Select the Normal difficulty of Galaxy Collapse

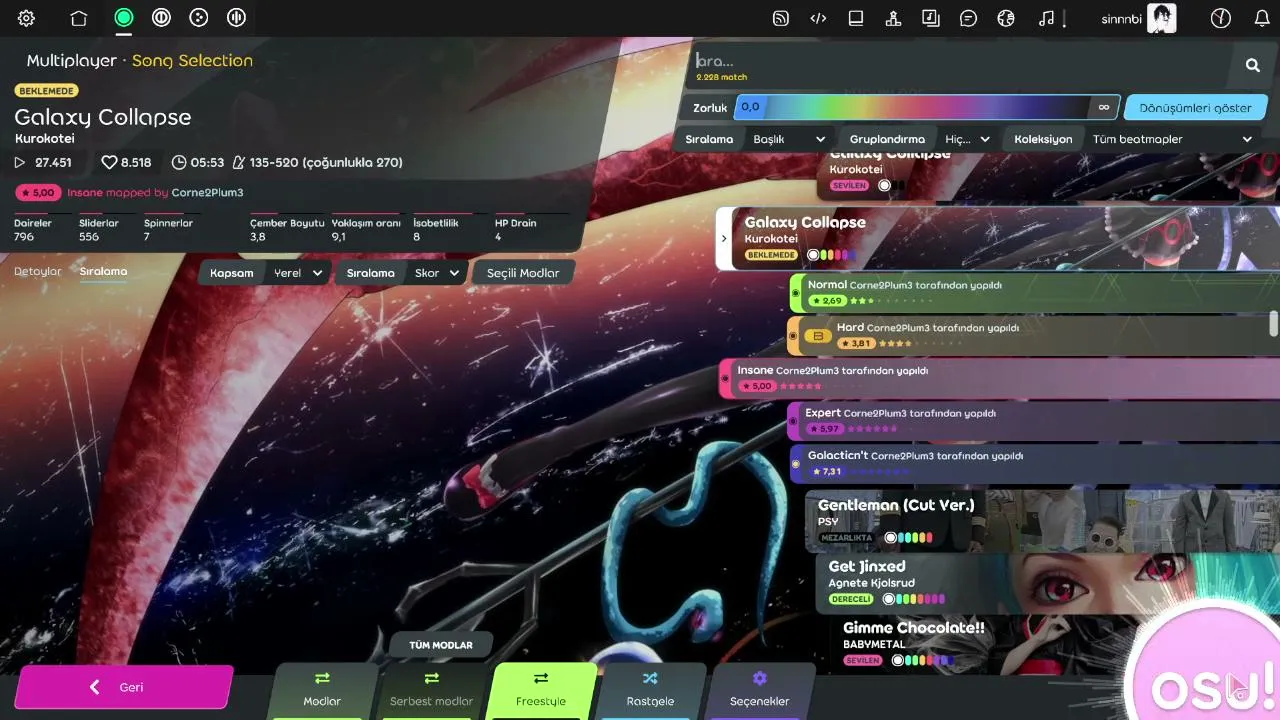tap(1035, 293)
